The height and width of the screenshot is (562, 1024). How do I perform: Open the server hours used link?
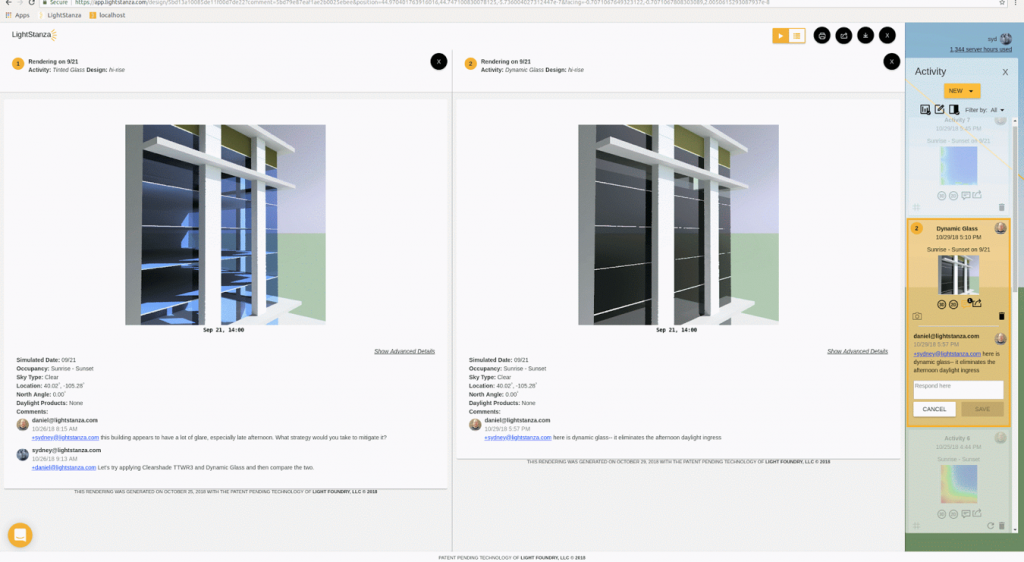pyautogui.click(x=980, y=49)
